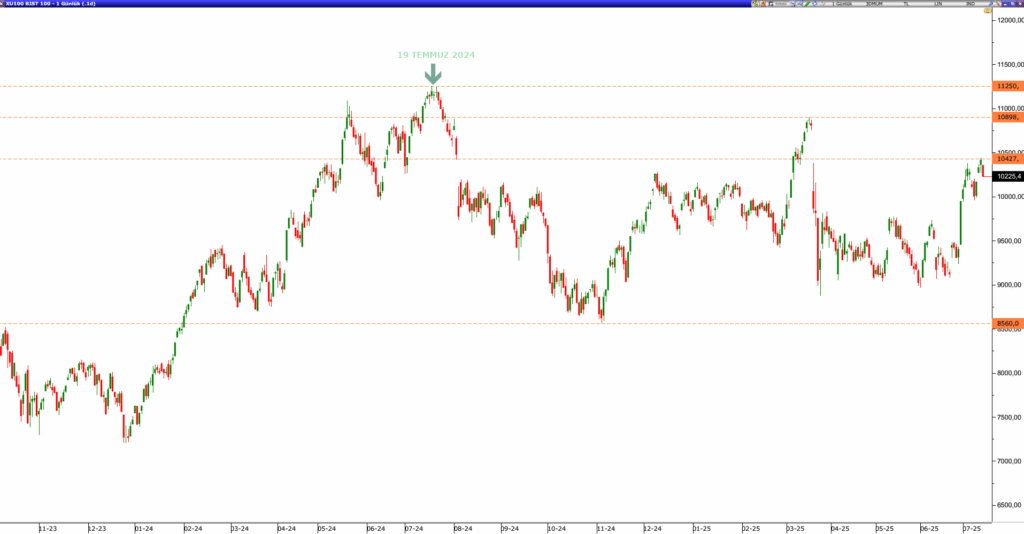Click the window menu icon left of XU100 title
This screenshot has height=534, width=1024.
(3, 3)
